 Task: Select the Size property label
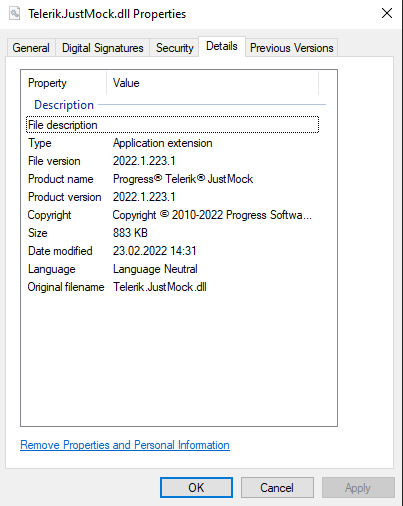(38, 233)
